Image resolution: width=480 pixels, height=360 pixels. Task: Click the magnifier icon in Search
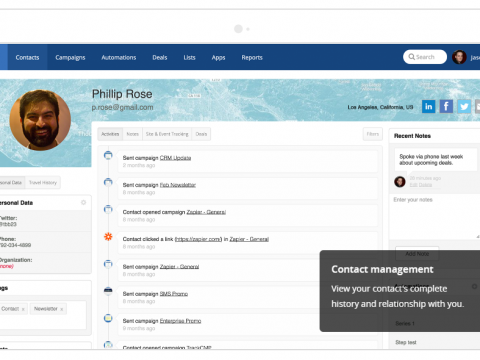(x=412, y=57)
